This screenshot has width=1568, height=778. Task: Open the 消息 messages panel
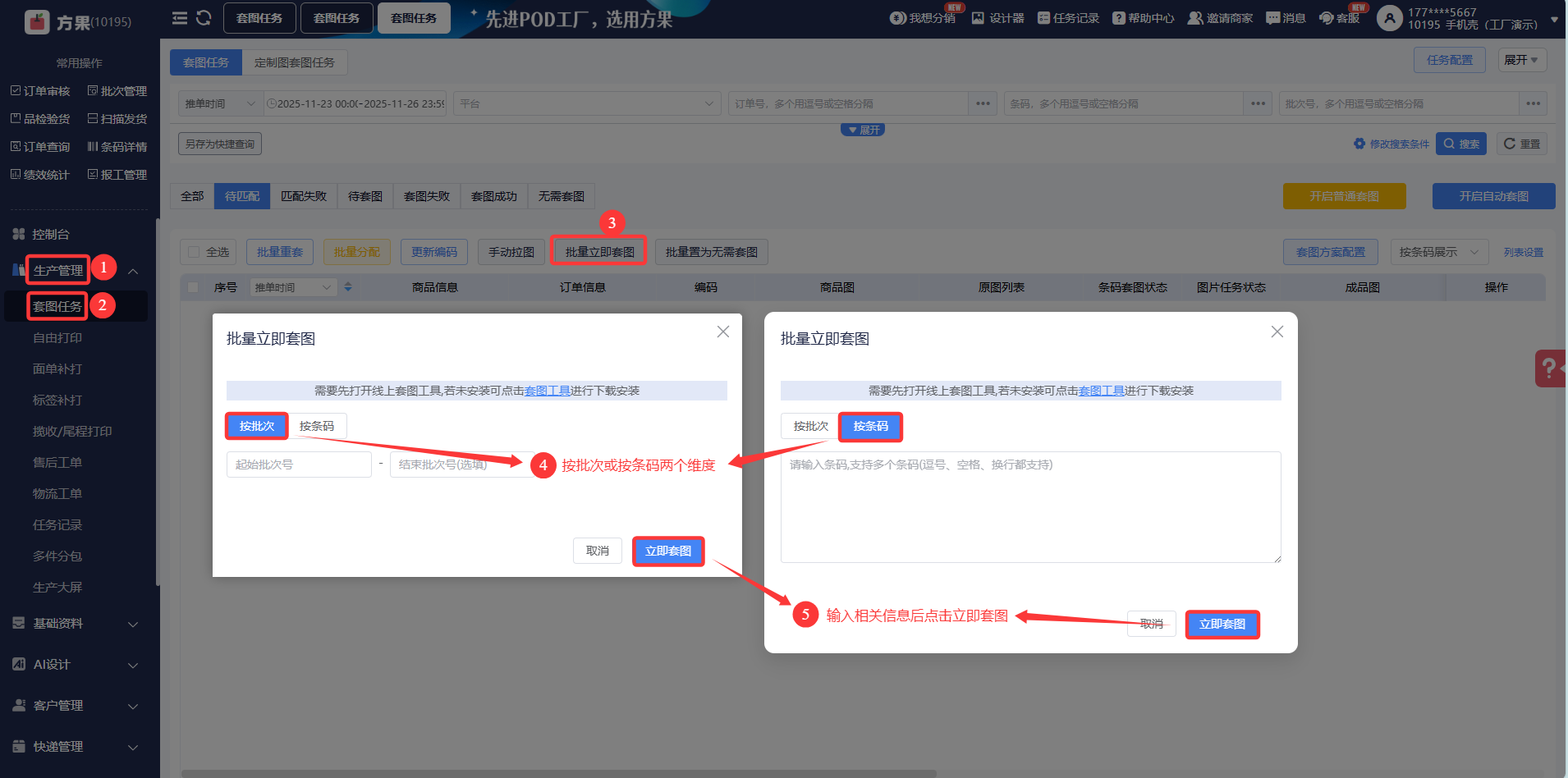pyautogui.click(x=1286, y=18)
